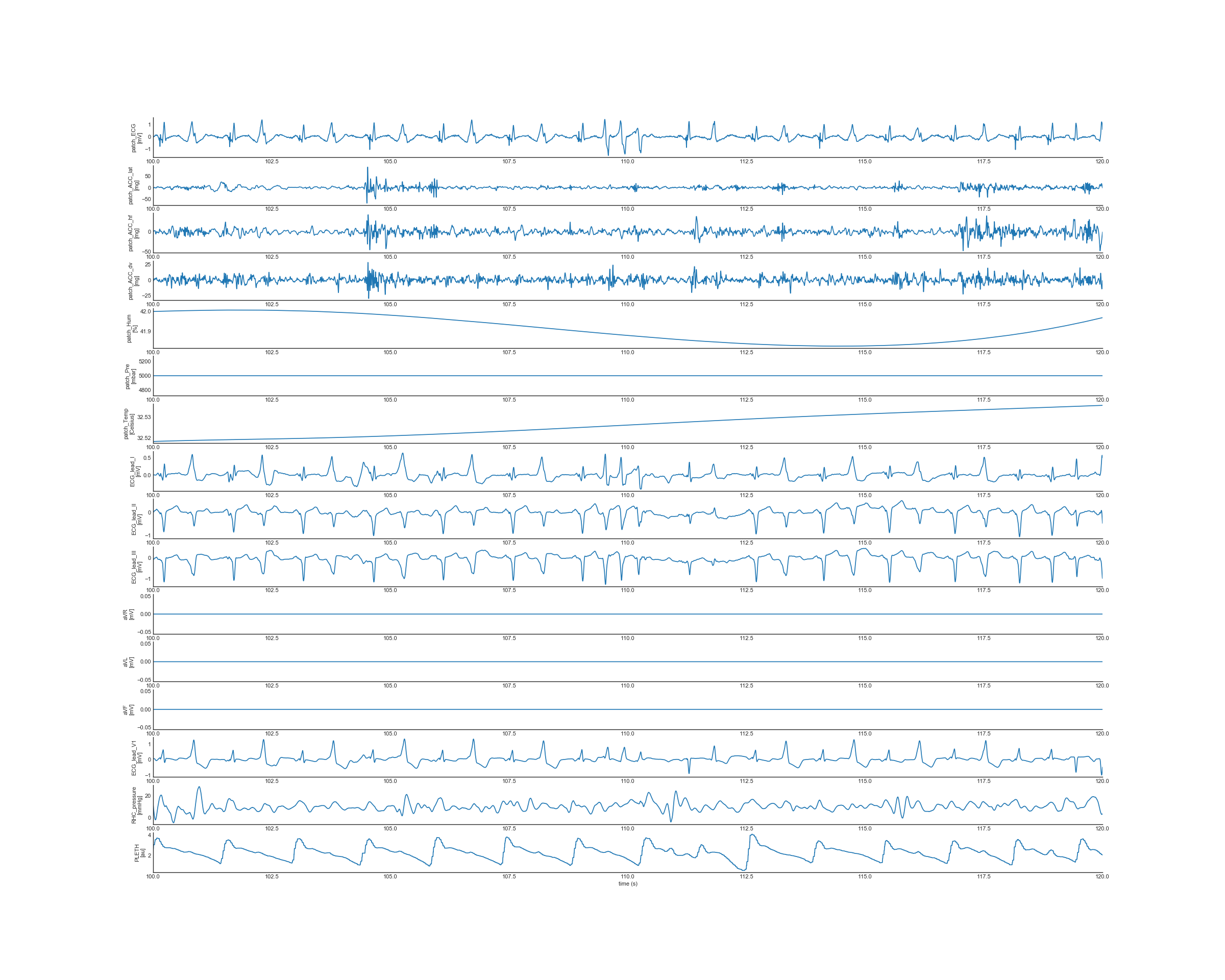Click the 4800 tick on patch_Pre axis

point(145,390)
